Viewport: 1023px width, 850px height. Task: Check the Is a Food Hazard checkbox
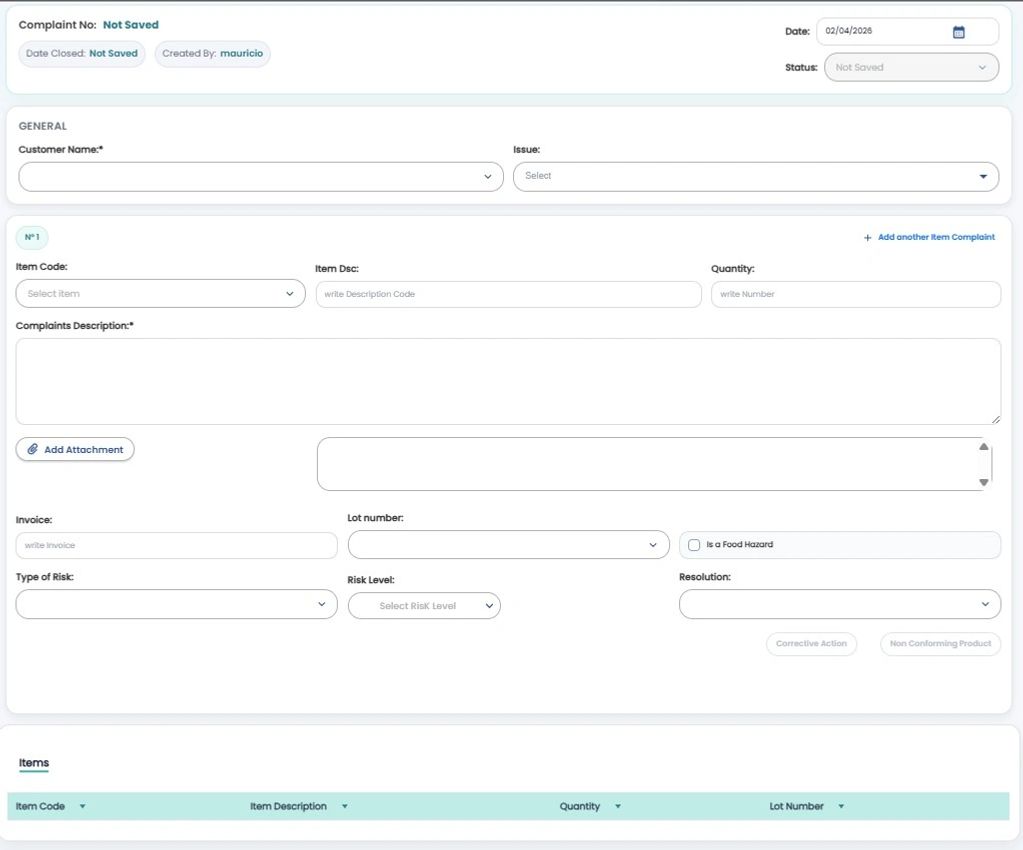pos(694,545)
